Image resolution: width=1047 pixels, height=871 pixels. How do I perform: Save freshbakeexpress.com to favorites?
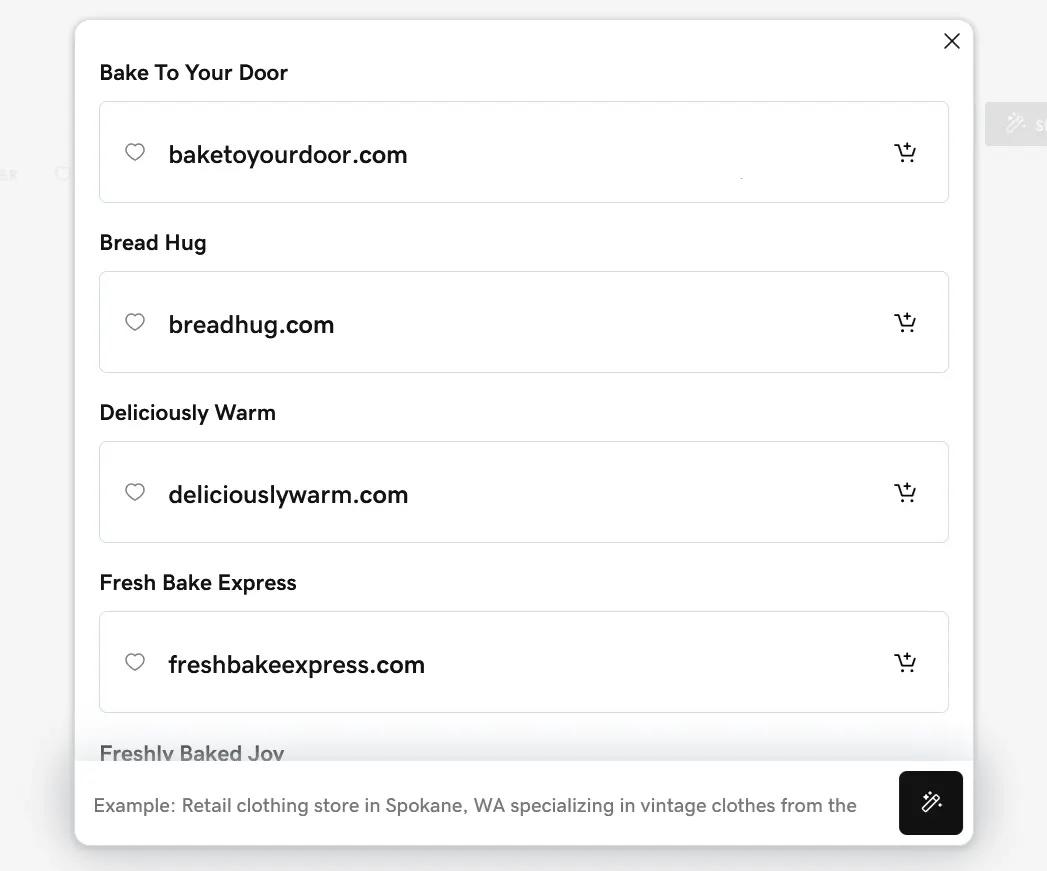[135, 662]
